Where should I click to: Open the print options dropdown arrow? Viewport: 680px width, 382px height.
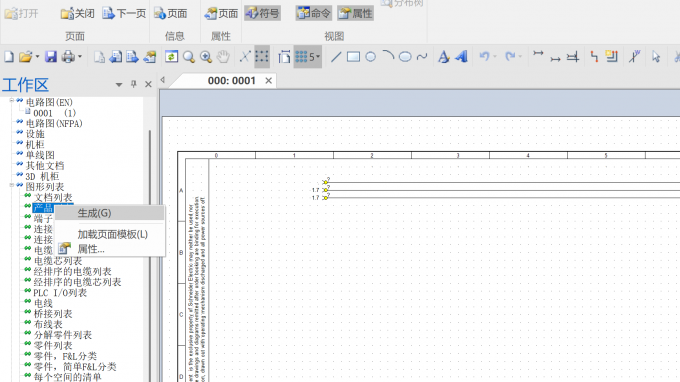(79, 57)
